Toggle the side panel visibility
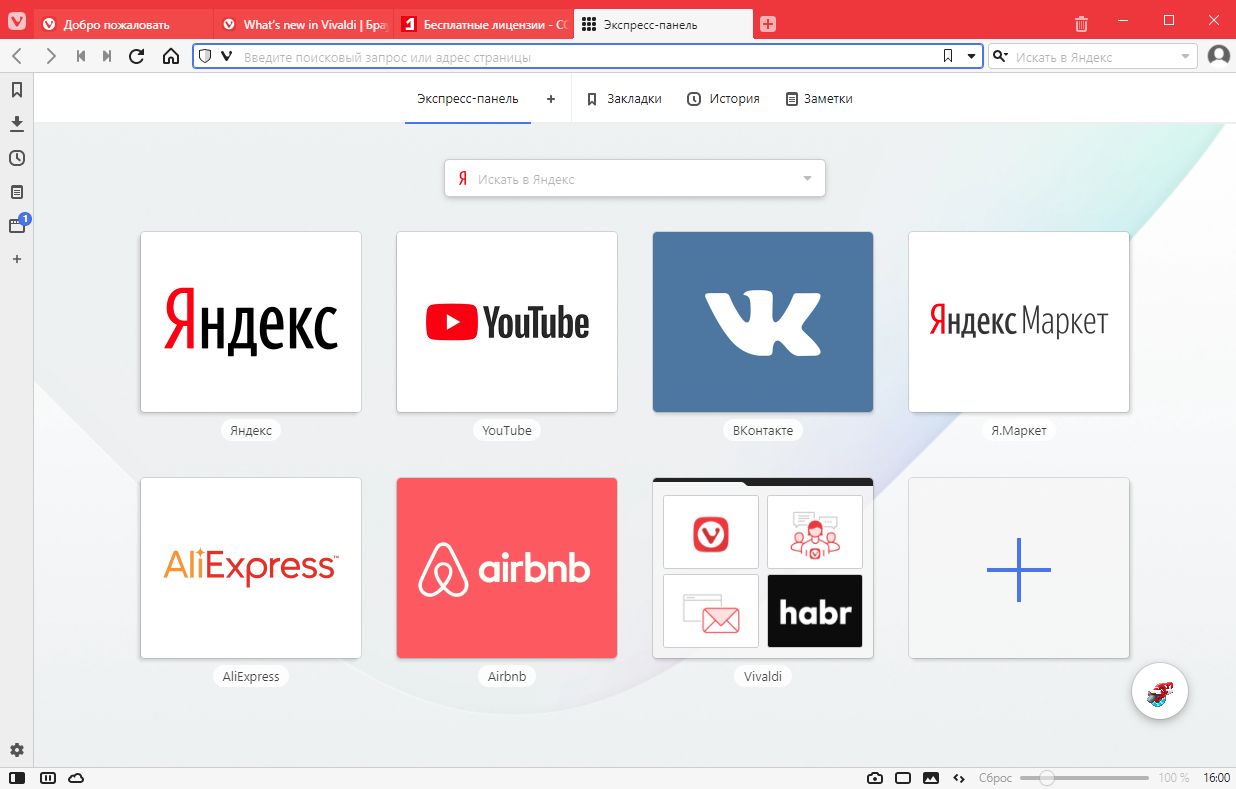 point(17,778)
